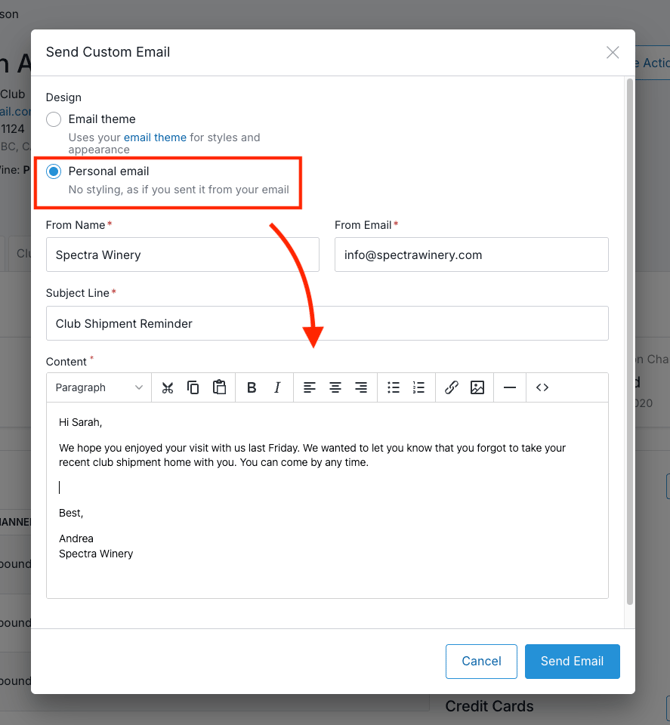Click the Send Email button

click(x=572, y=661)
